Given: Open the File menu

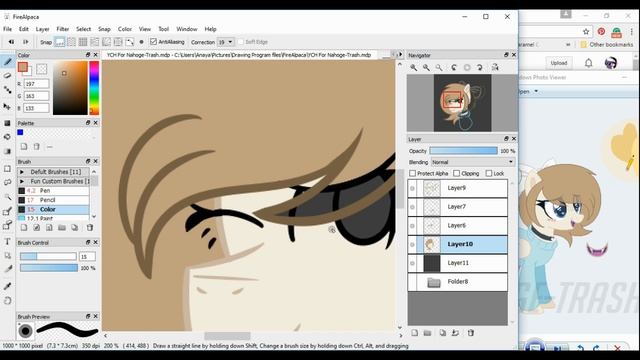Looking at the screenshot, I should pos(7,29).
